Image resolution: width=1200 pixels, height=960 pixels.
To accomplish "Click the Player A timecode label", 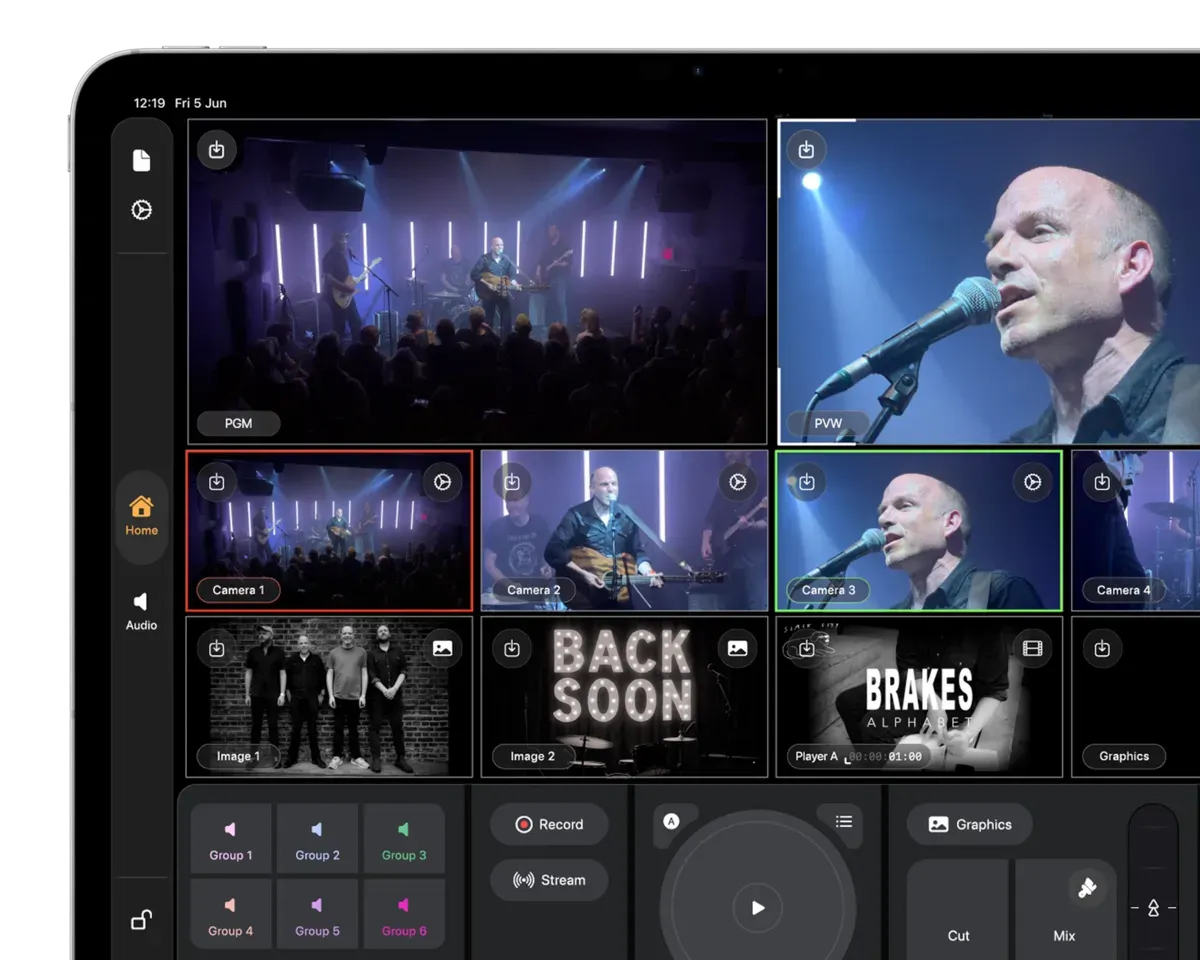I will tap(859, 756).
